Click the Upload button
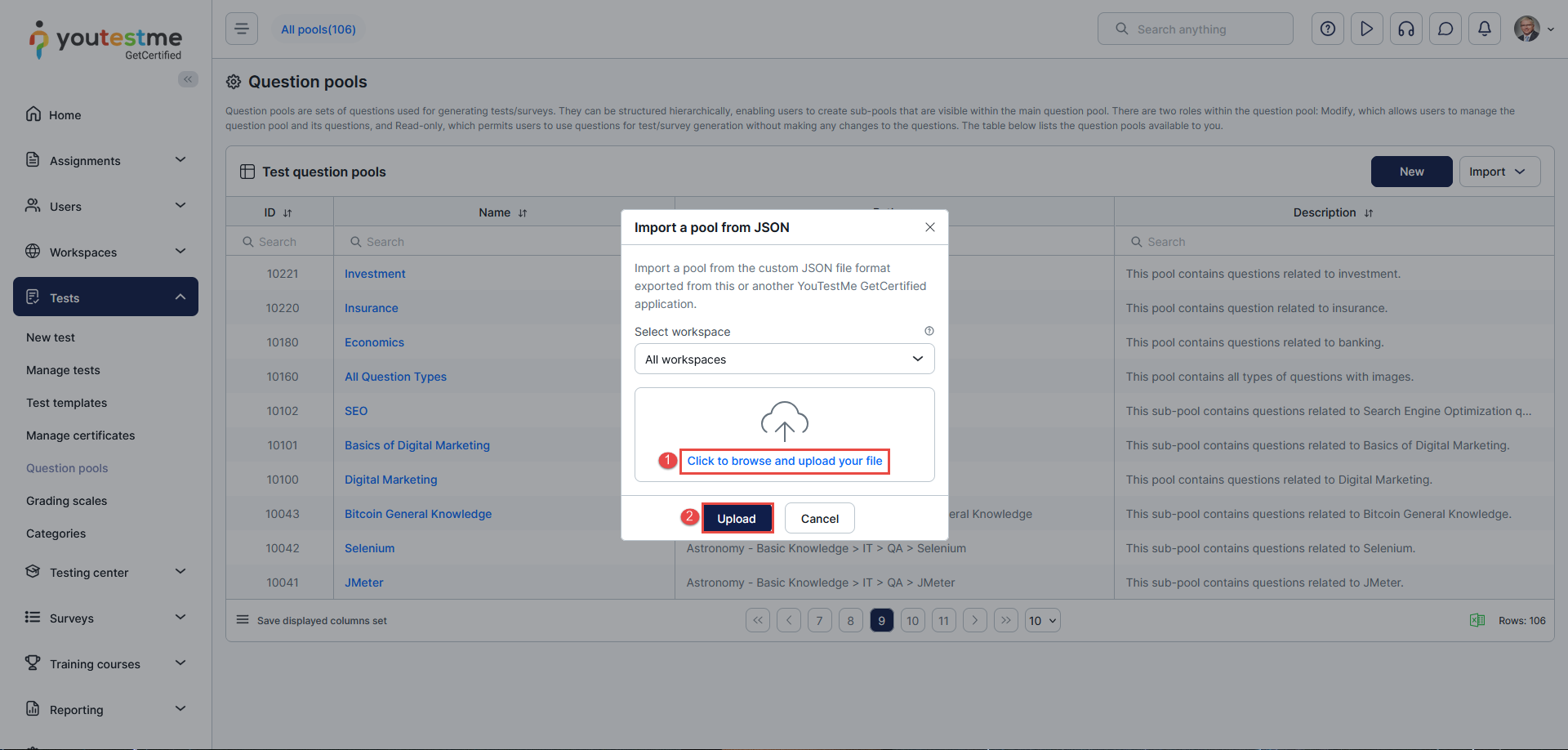 737,519
